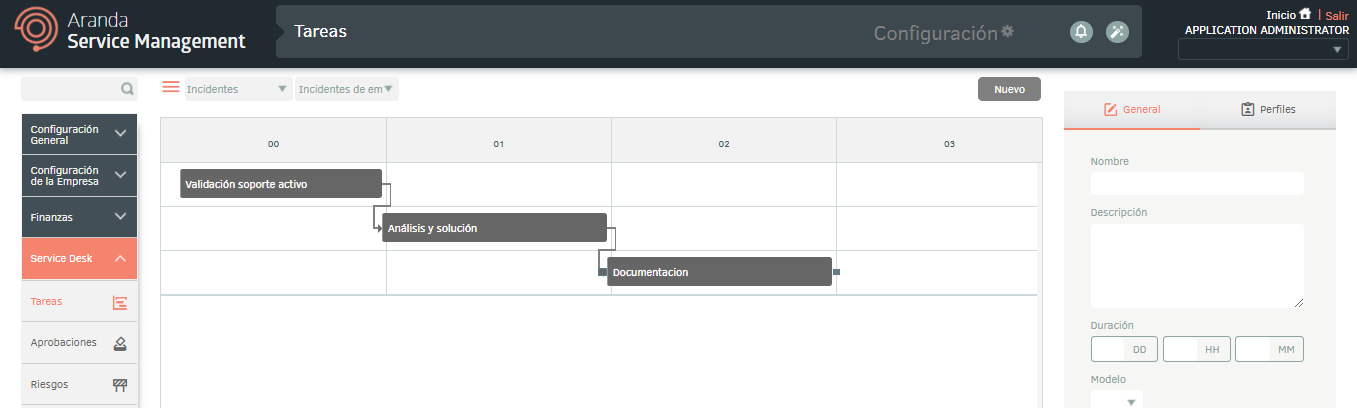Open Riesgos barrier icon
This screenshot has height=408, width=1357.
pos(120,384)
